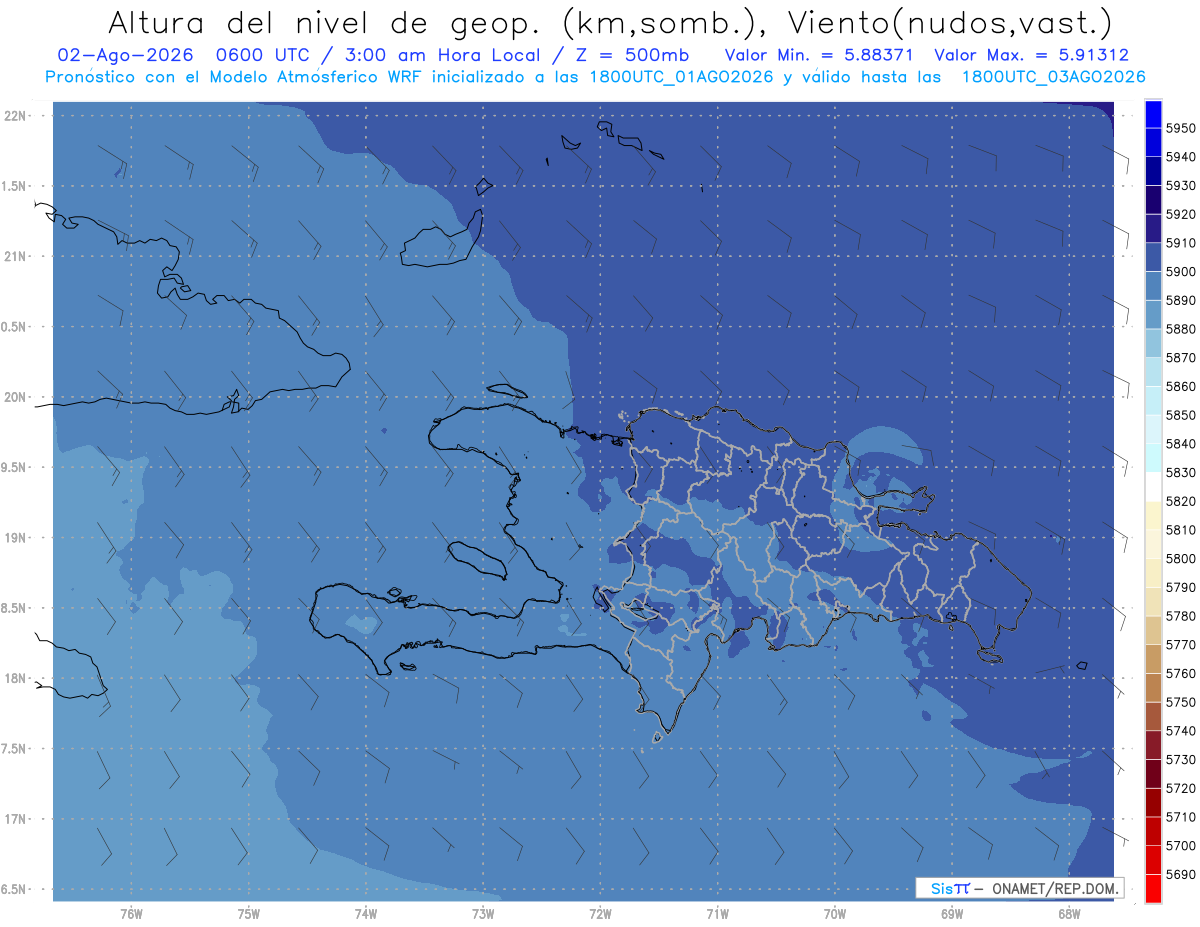1200x927 pixels.
Task: Click the 5890 legend label
Action: coord(1181,300)
